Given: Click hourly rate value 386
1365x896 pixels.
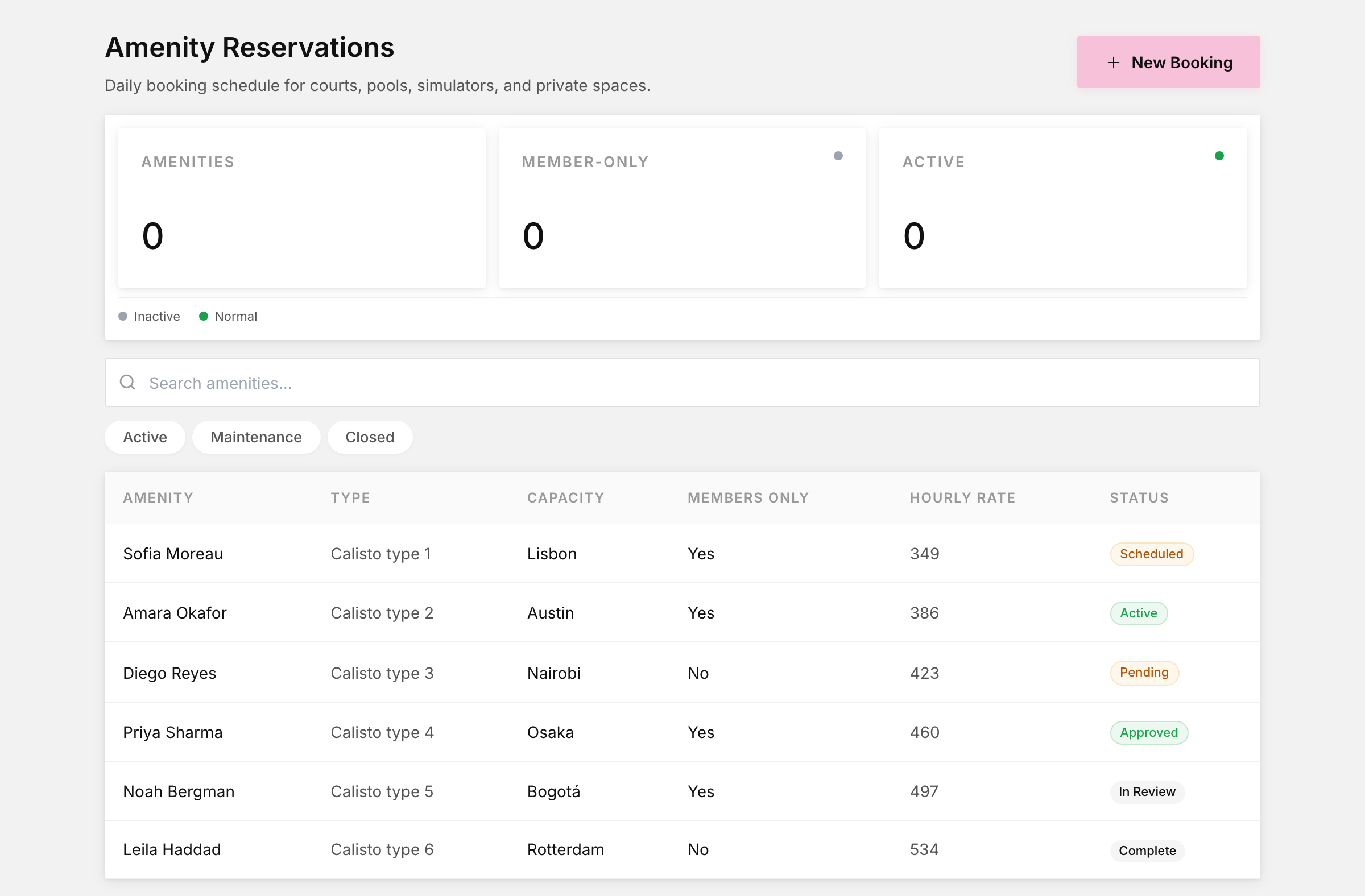Looking at the screenshot, I should [x=925, y=613].
